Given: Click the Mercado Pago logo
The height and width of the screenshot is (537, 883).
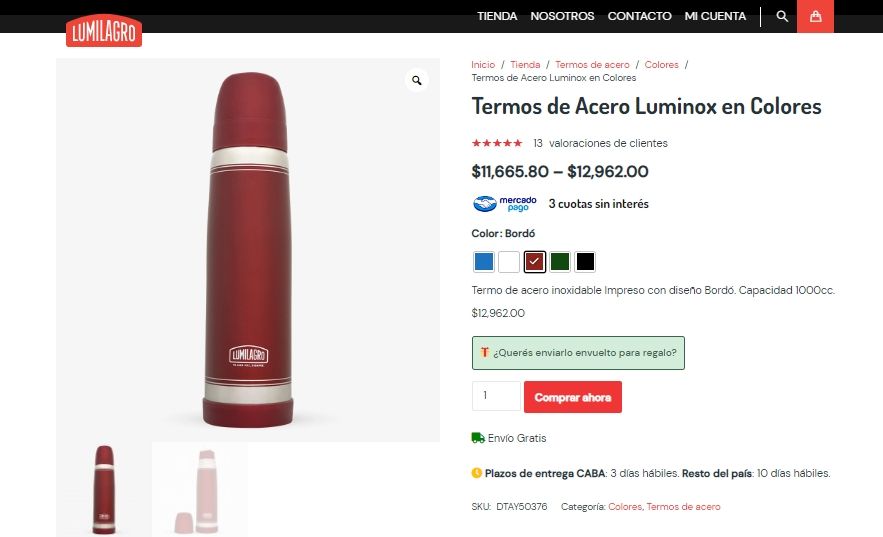Looking at the screenshot, I should coord(505,203).
